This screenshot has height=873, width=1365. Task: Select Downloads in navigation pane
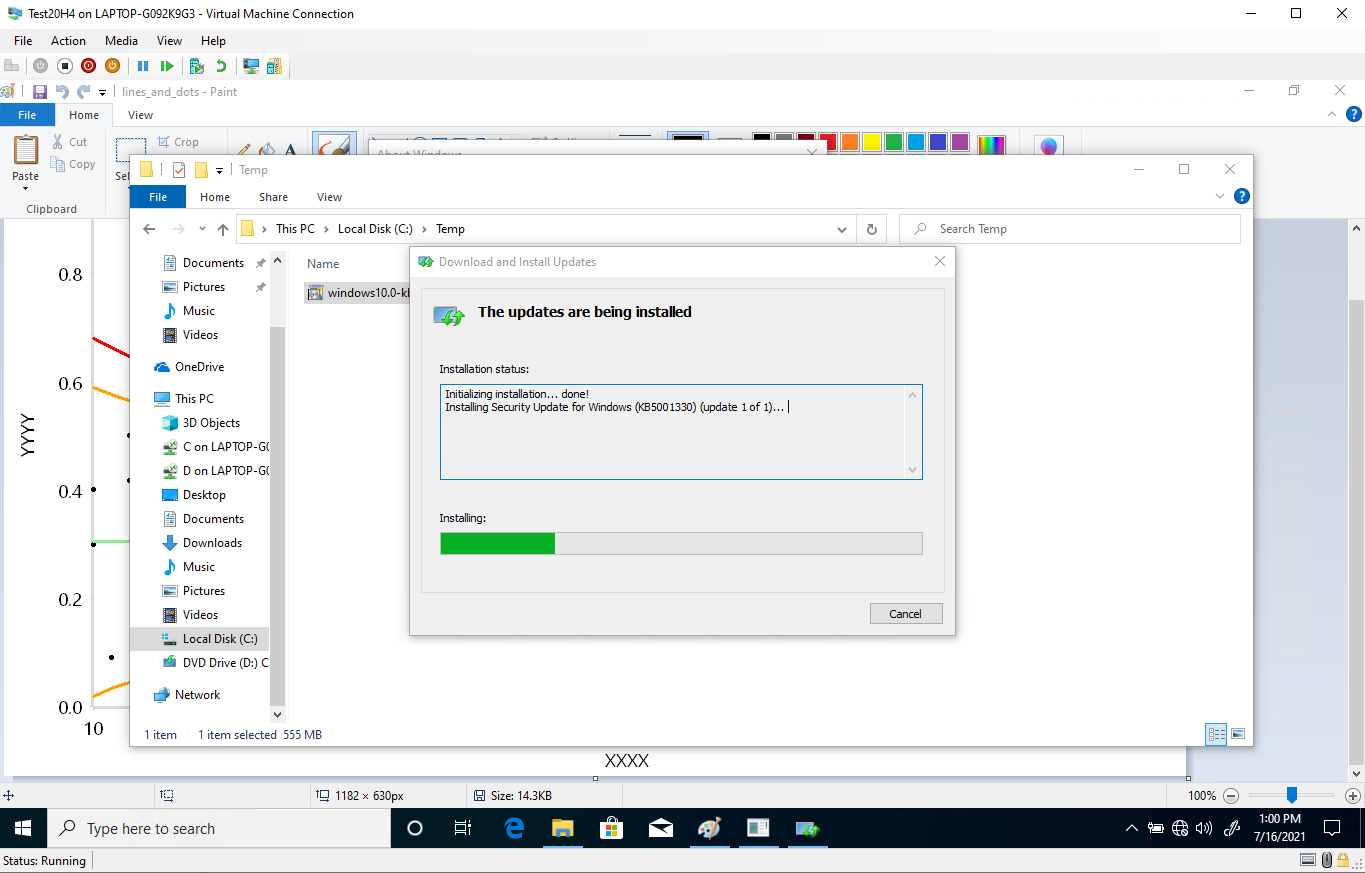[x=212, y=543]
